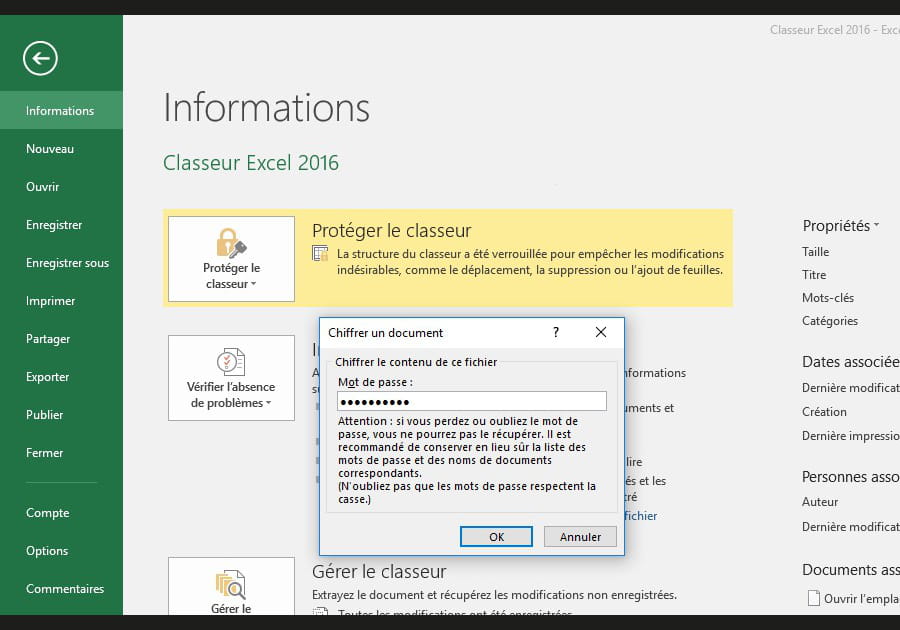Open the Options sidebar entry
900x630 pixels.
pyautogui.click(x=47, y=551)
